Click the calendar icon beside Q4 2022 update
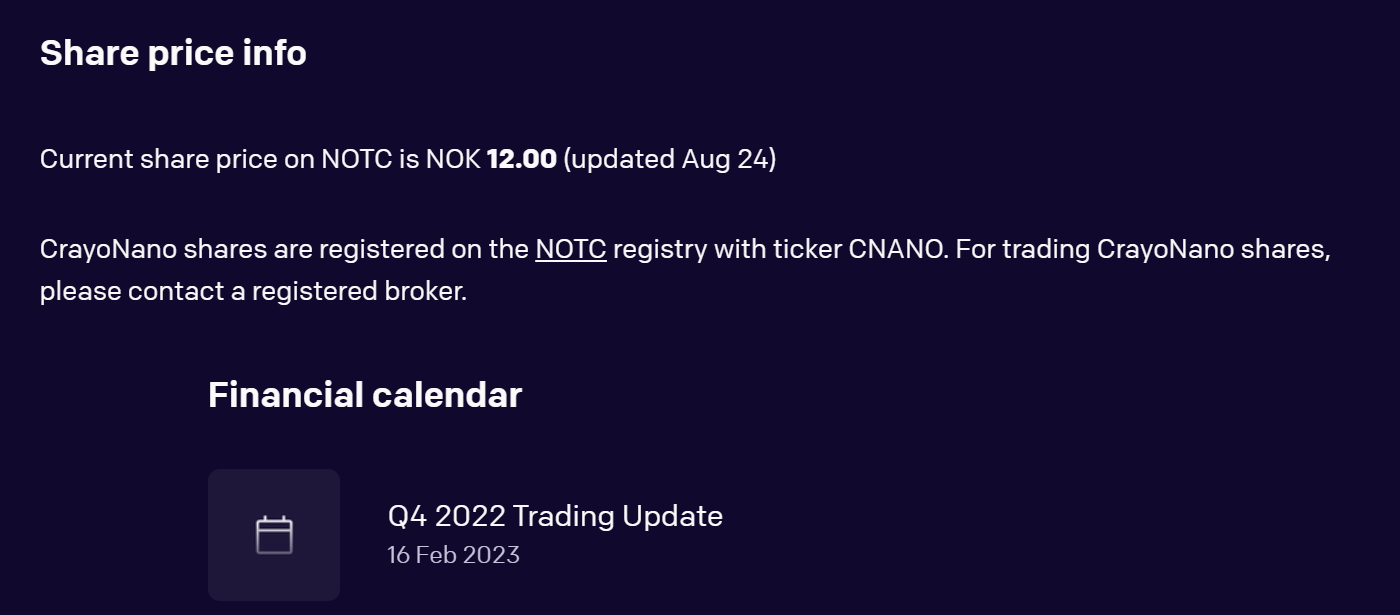Screen dimensions: 1400x615 (274, 535)
